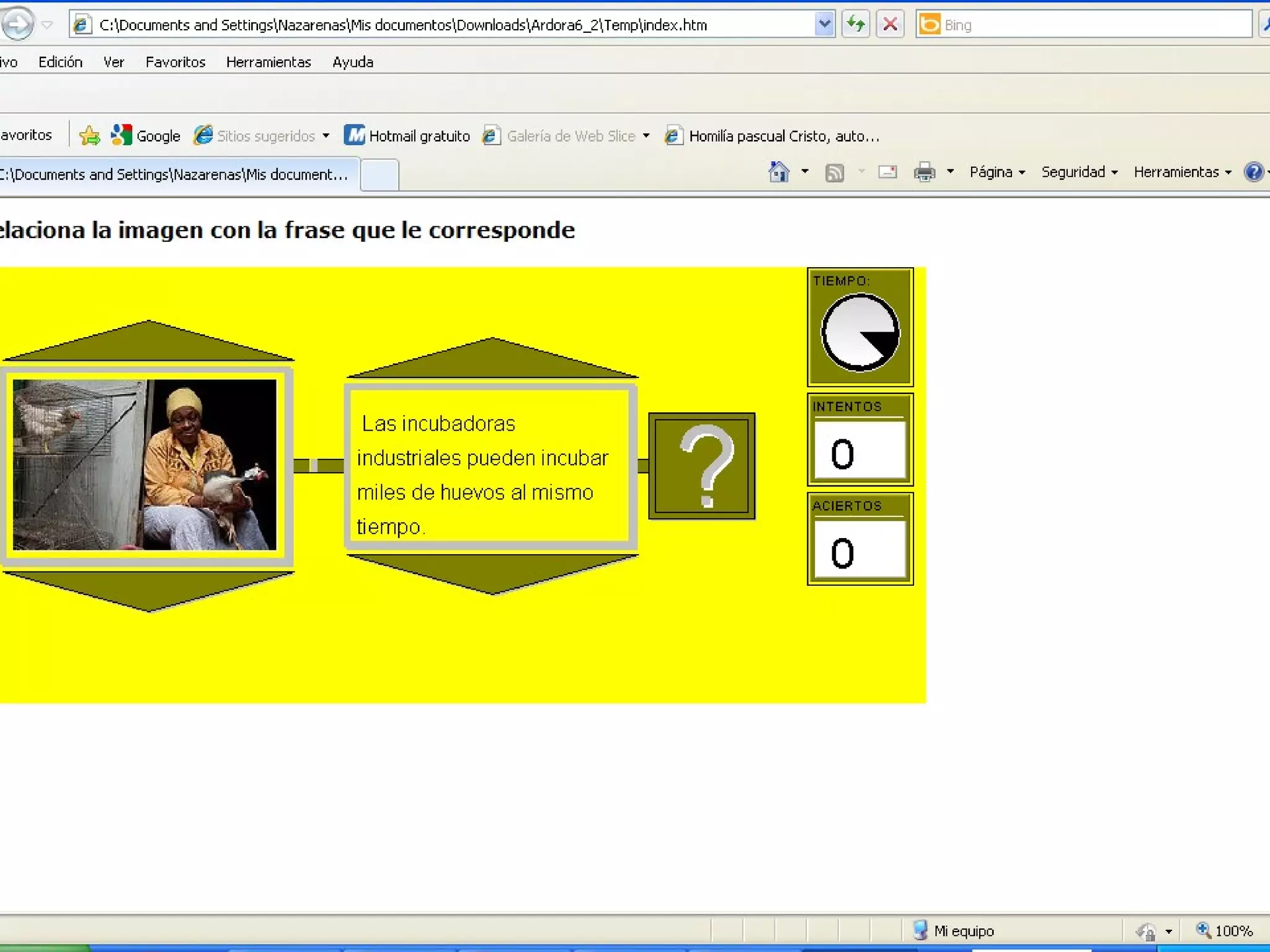Click the RSS feeds icon

coord(835,172)
